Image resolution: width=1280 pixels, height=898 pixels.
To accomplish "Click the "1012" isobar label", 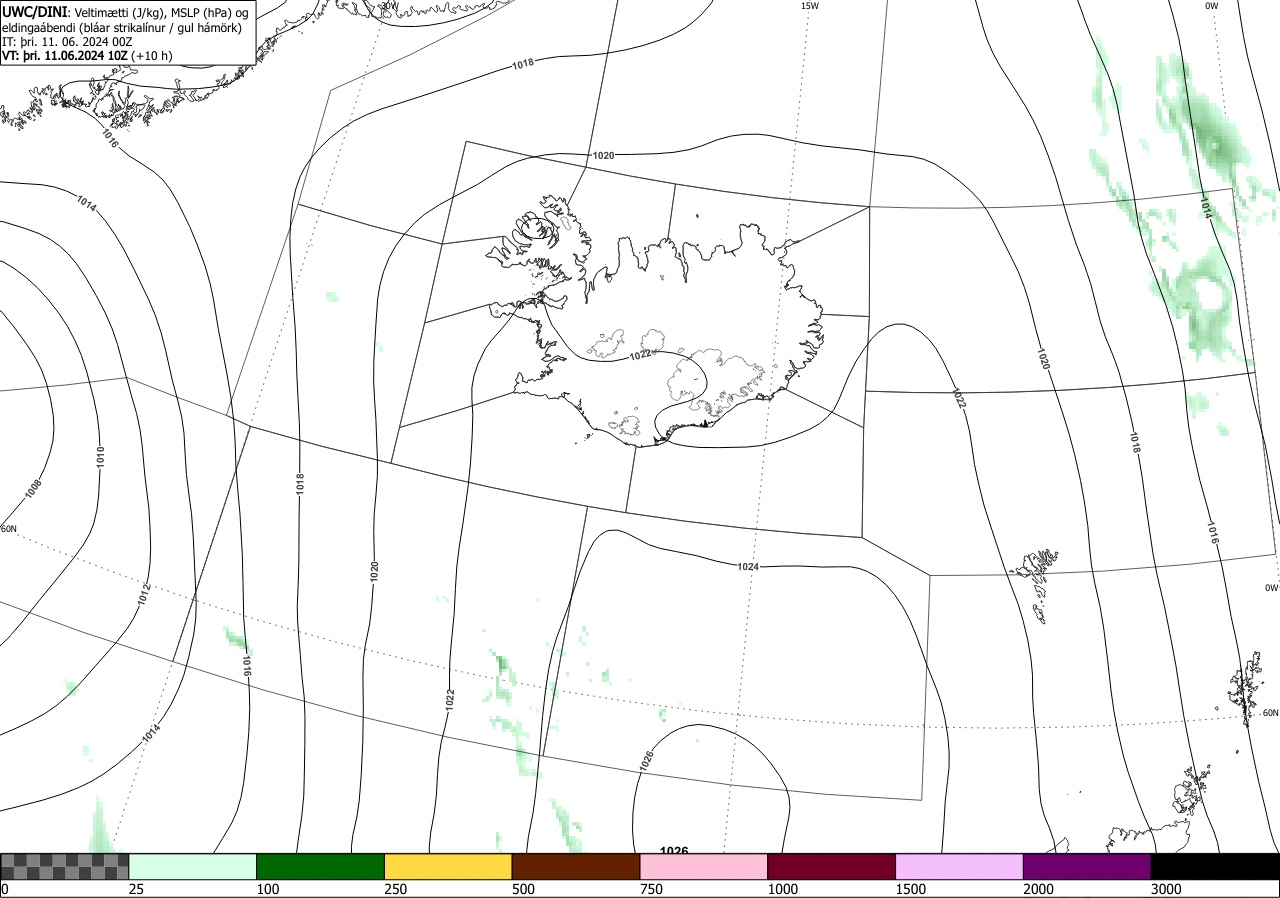I will click(144, 594).
